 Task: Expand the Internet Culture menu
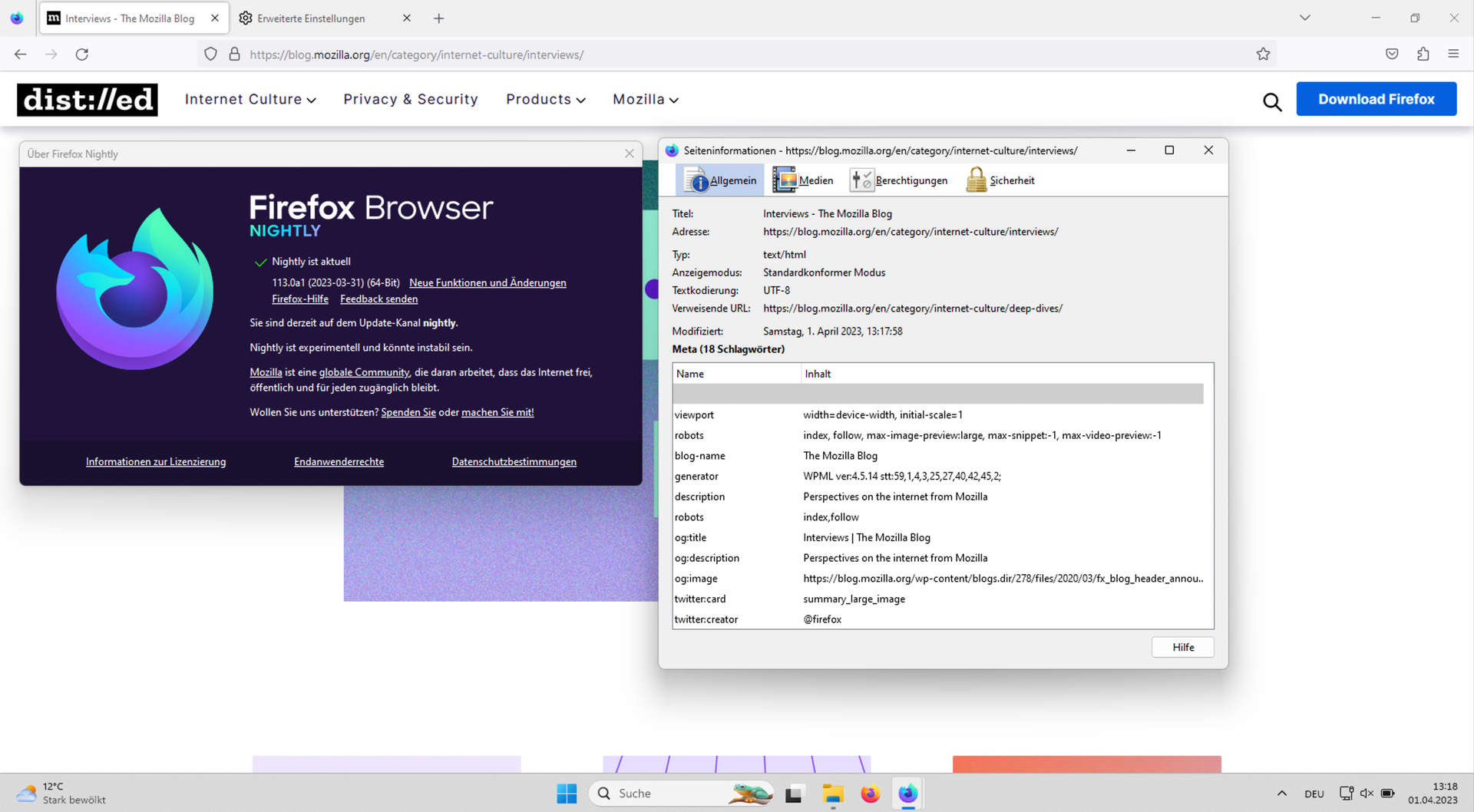pos(250,100)
